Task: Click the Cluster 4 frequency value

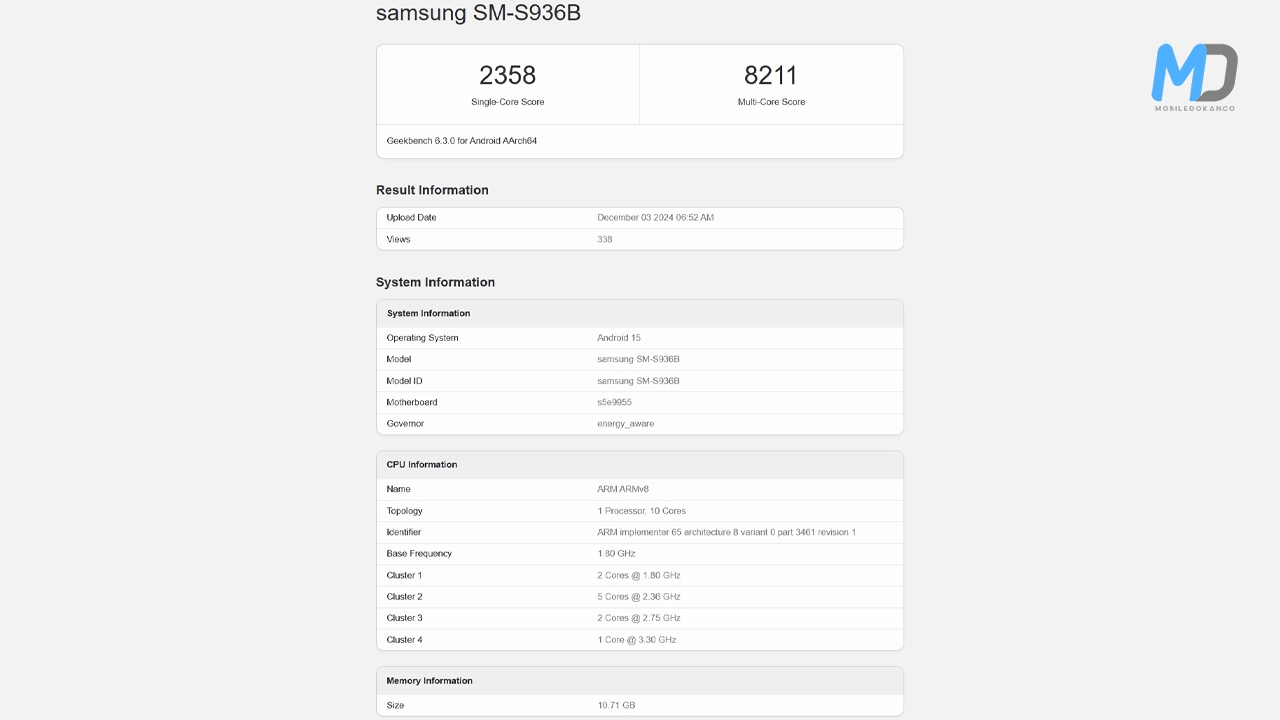Action: (636, 640)
